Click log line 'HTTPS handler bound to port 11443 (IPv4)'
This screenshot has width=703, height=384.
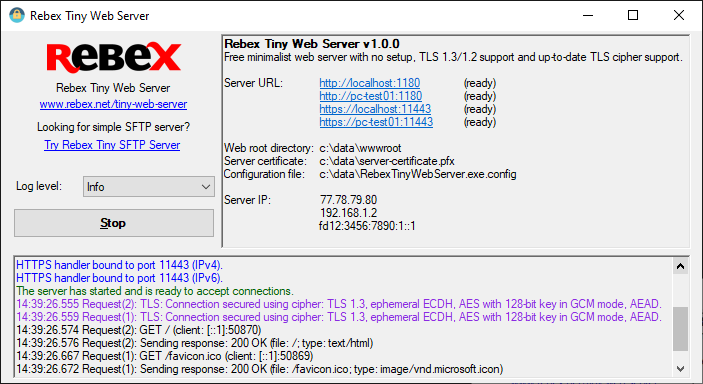(119, 265)
